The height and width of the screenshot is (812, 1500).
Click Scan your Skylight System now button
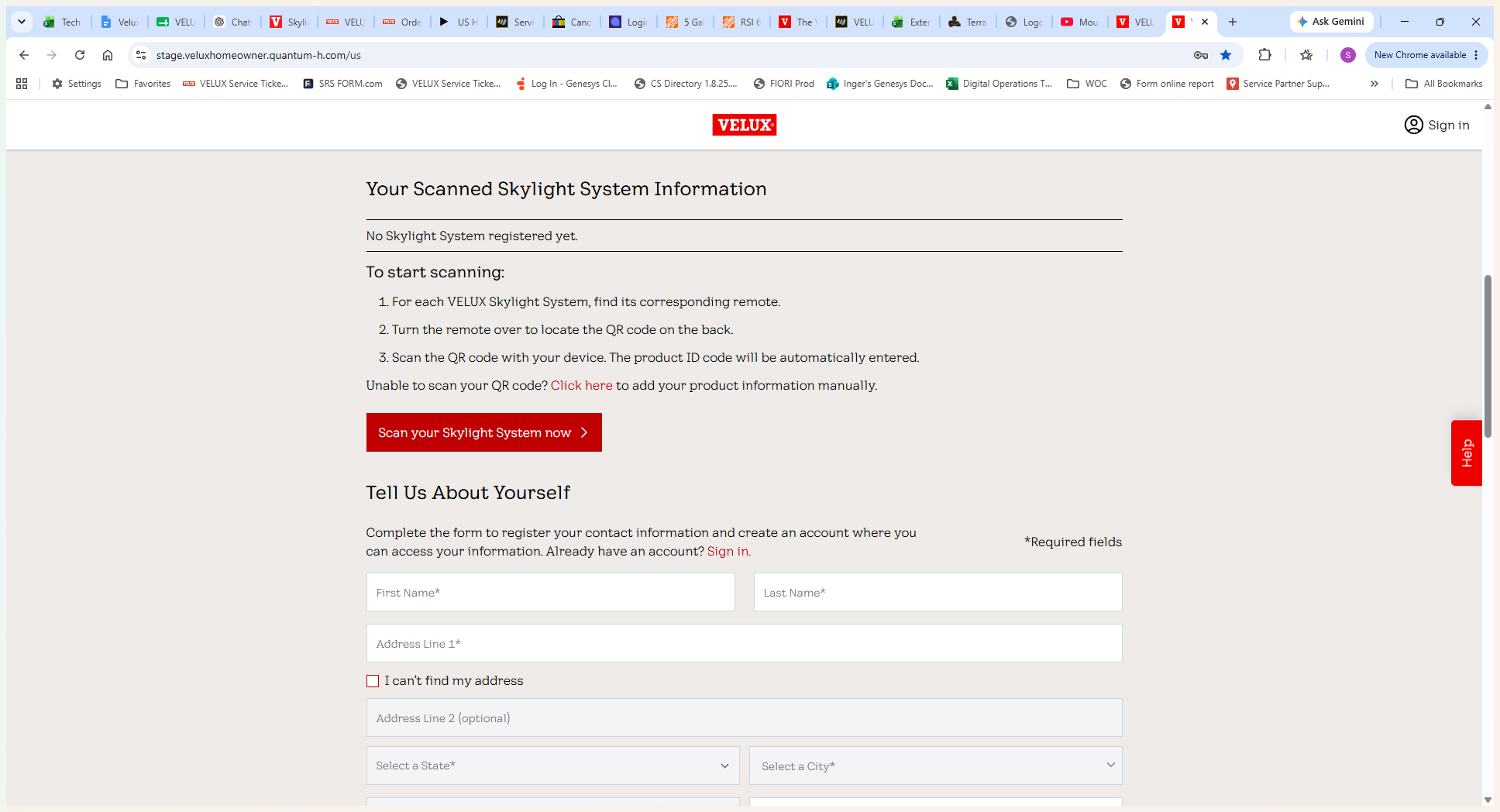point(483,432)
